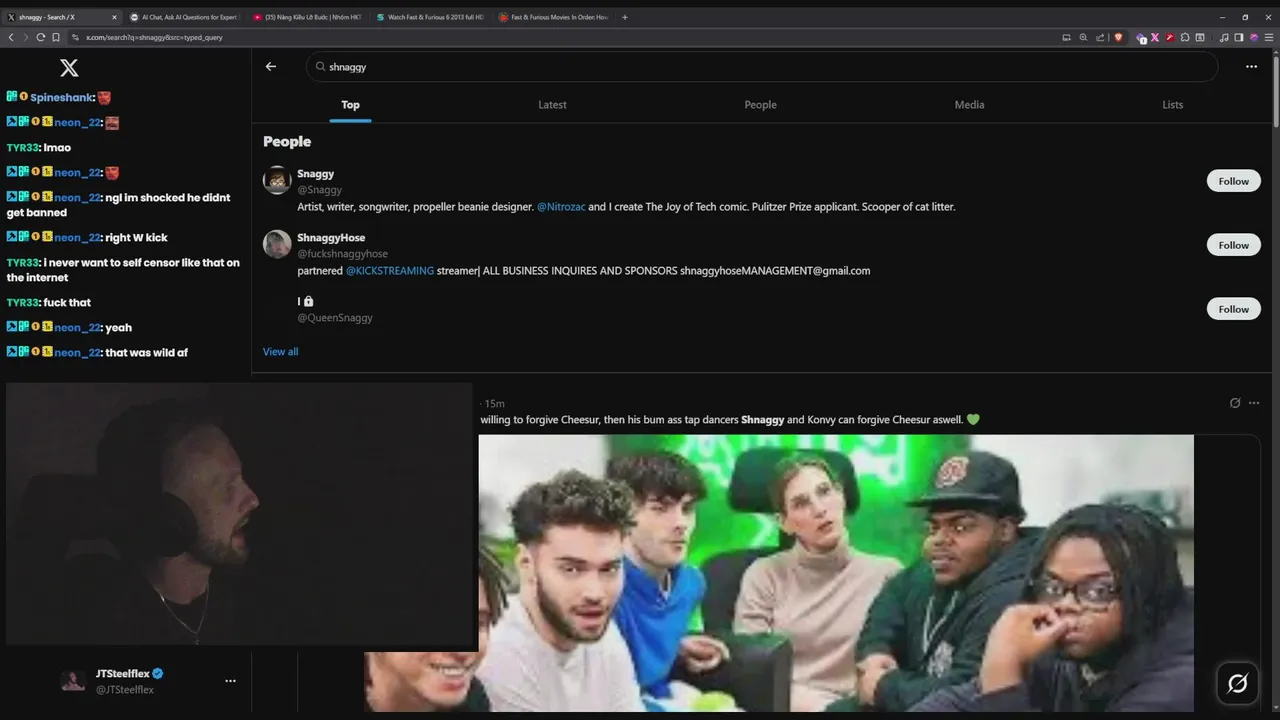Image resolution: width=1280 pixels, height=720 pixels.
Task: Bookmark this page in the browser
Action: [56, 37]
